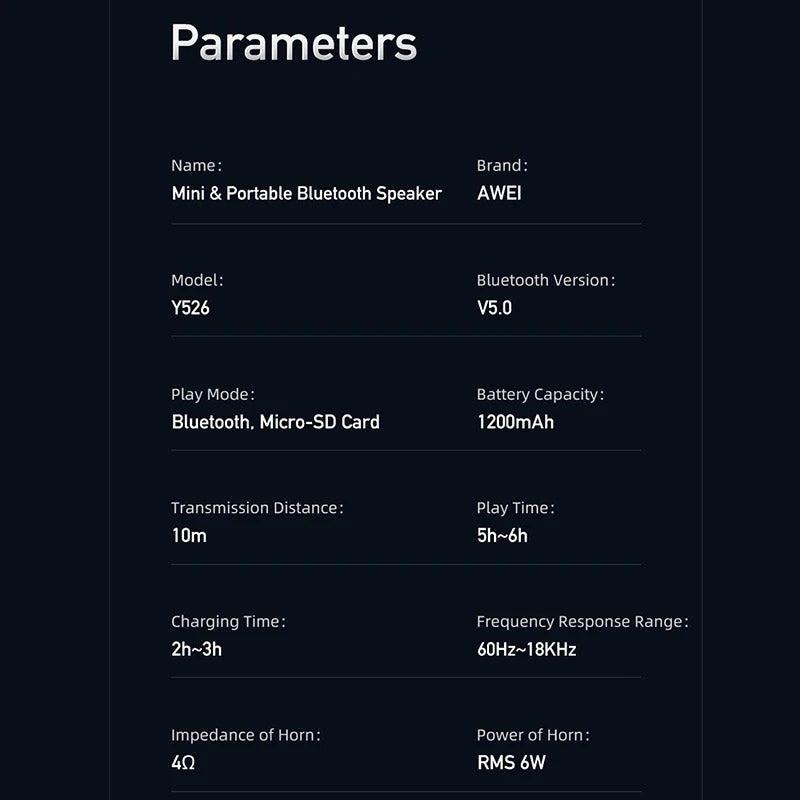
Task: Click the 10m distance value
Action: (x=189, y=536)
